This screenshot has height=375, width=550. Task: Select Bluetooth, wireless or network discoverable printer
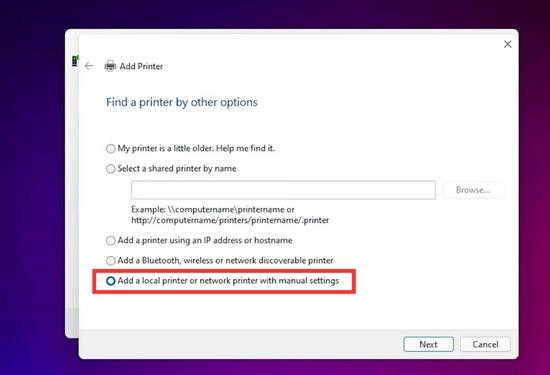[x=110, y=261]
